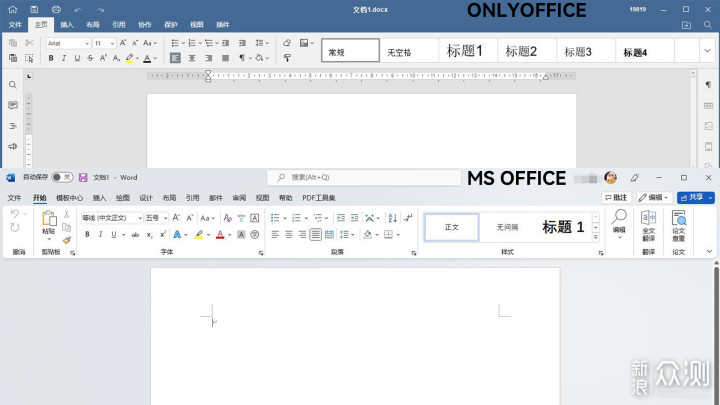Click Word format painter brush icon
720x405 pixels.
[67, 240]
